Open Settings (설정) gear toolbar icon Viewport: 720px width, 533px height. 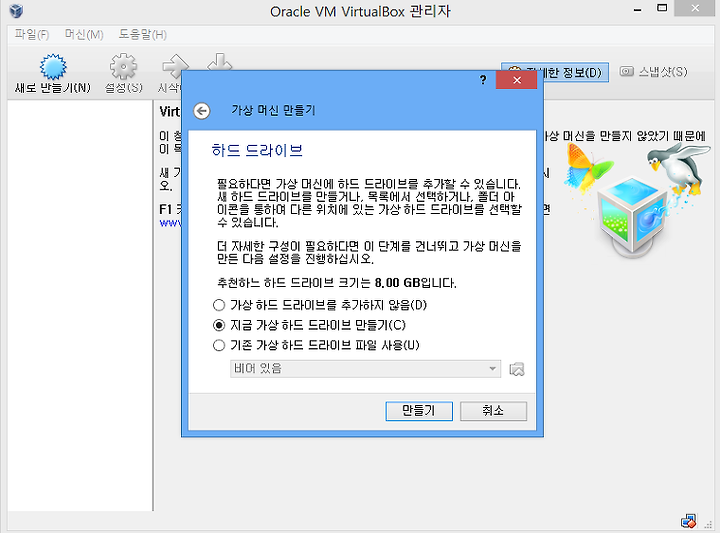tap(123, 73)
